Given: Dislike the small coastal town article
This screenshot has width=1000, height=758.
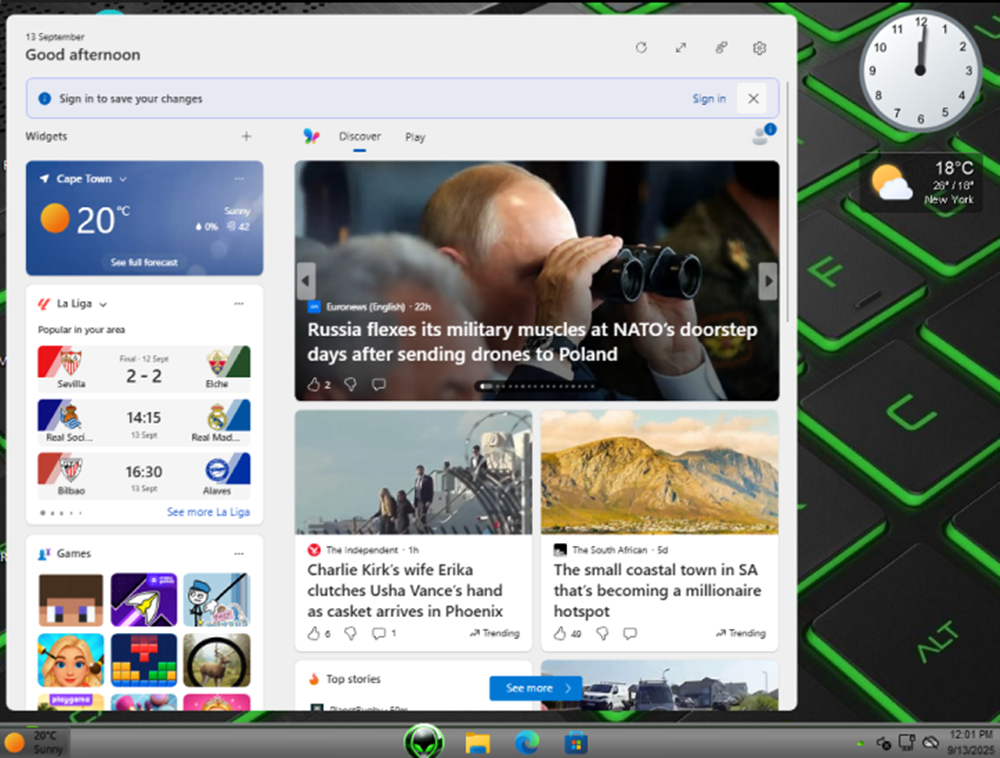Looking at the screenshot, I should [x=602, y=633].
